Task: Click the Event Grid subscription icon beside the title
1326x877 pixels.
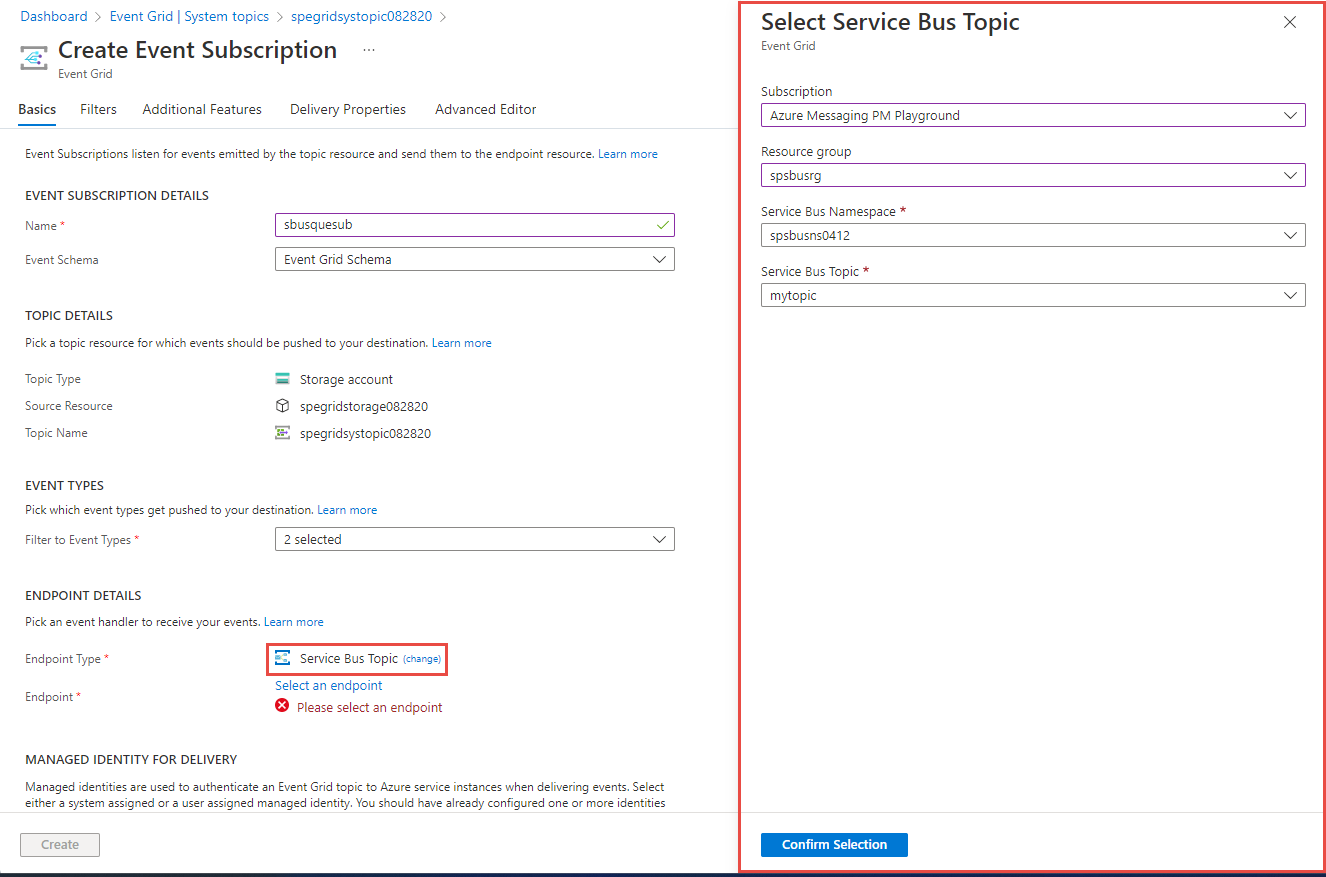Action: coord(35,58)
